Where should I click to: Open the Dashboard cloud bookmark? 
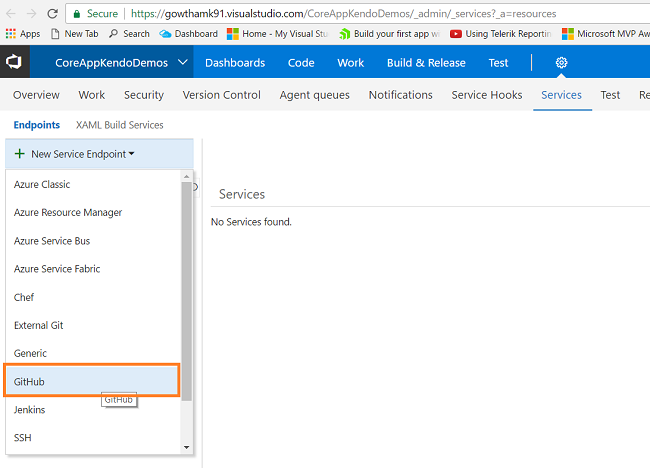[189, 34]
